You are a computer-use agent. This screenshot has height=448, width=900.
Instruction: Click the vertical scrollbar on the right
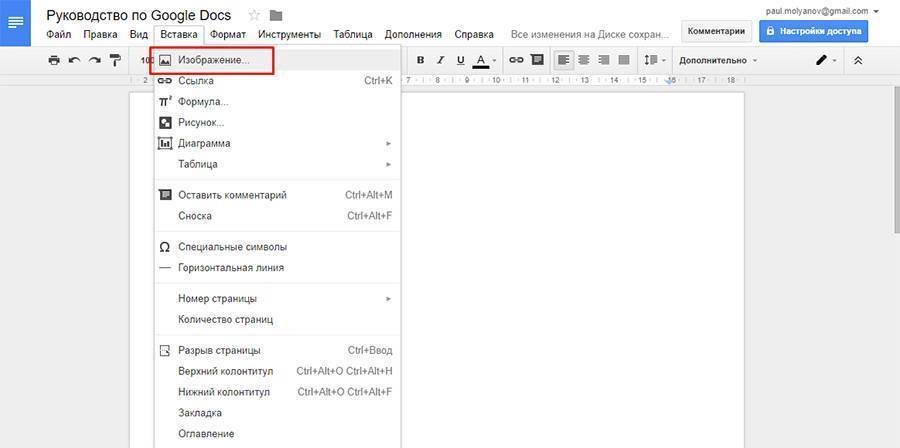pyautogui.click(x=897, y=161)
